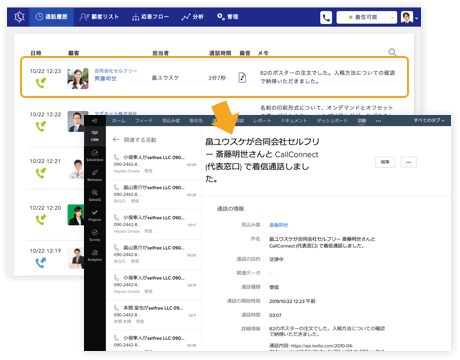Select the Projects icon in the sidebar

(x=95, y=215)
